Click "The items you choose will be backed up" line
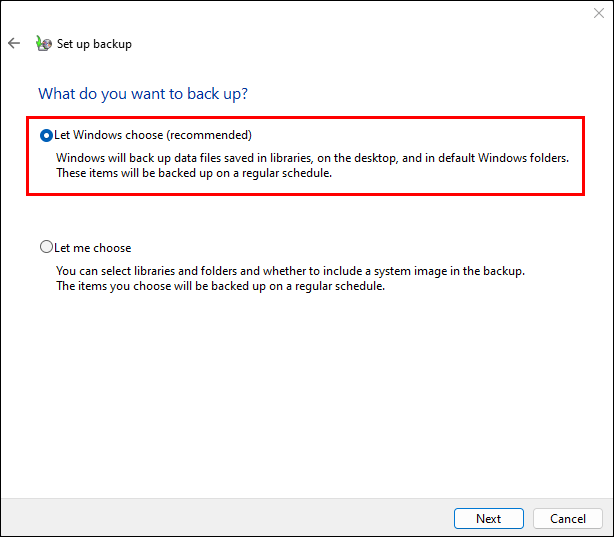The image size is (614, 537). tap(220, 286)
